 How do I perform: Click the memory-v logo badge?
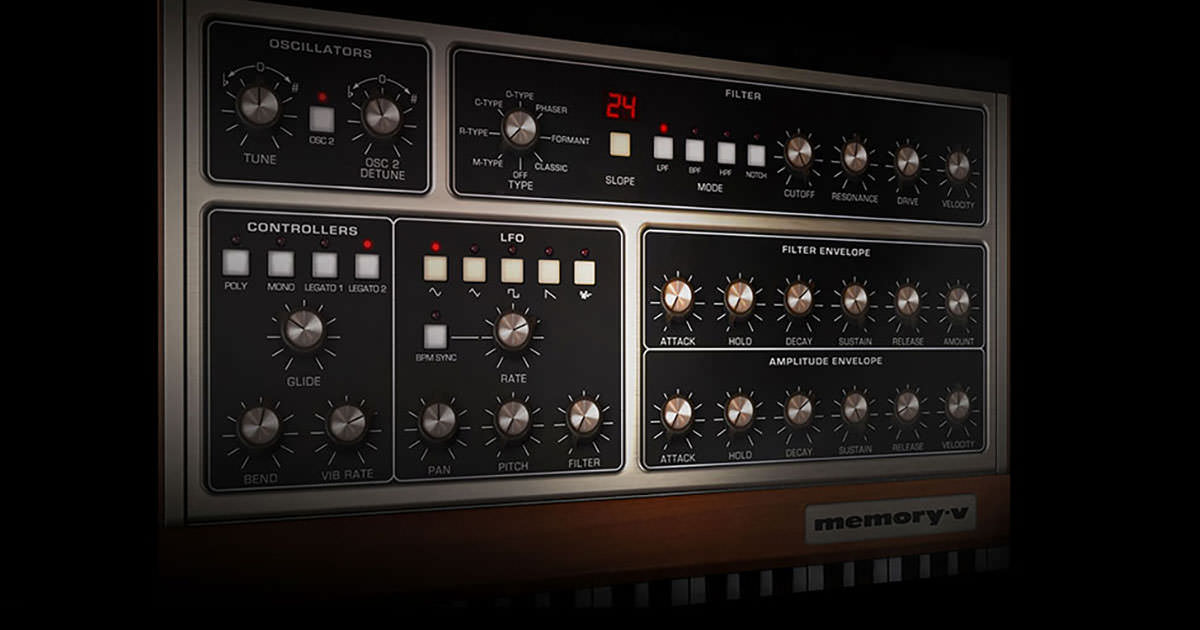(x=890, y=521)
